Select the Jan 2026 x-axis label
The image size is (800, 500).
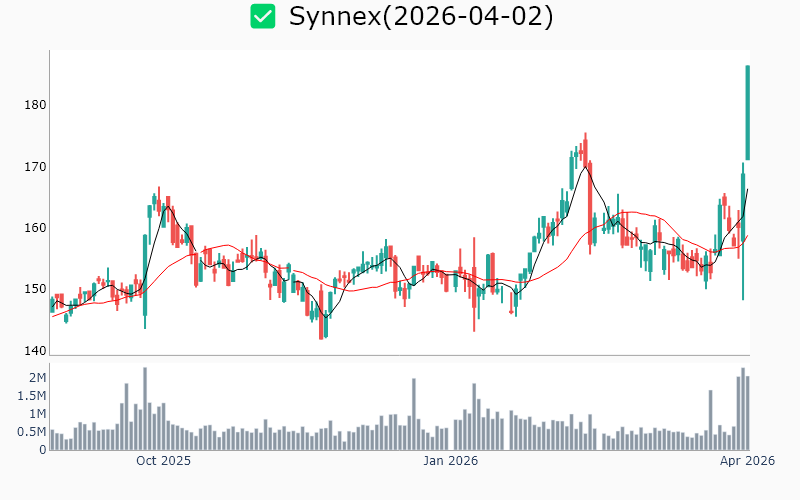450,461
